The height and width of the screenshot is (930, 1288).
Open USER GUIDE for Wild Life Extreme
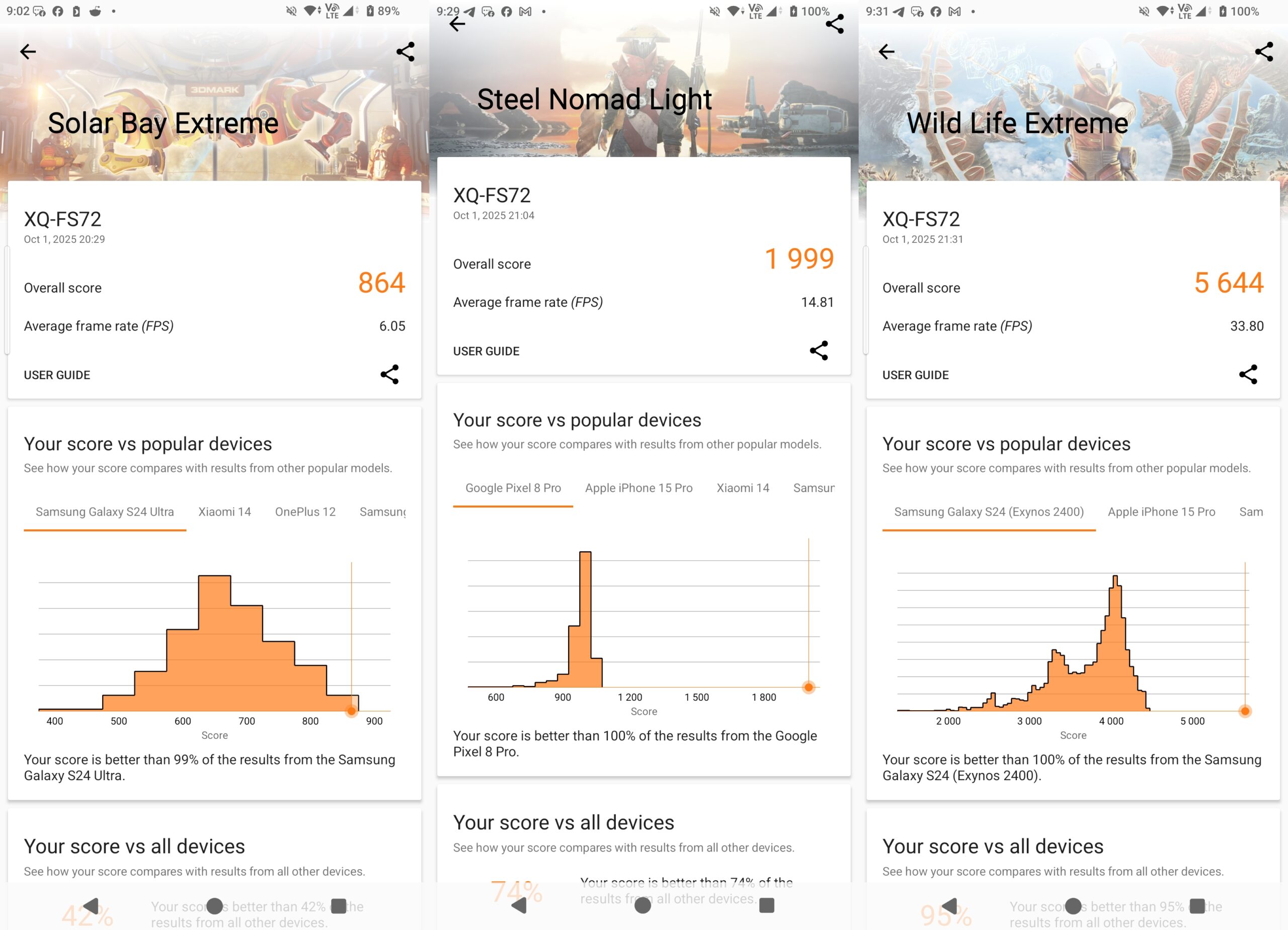tap(916, 375)
